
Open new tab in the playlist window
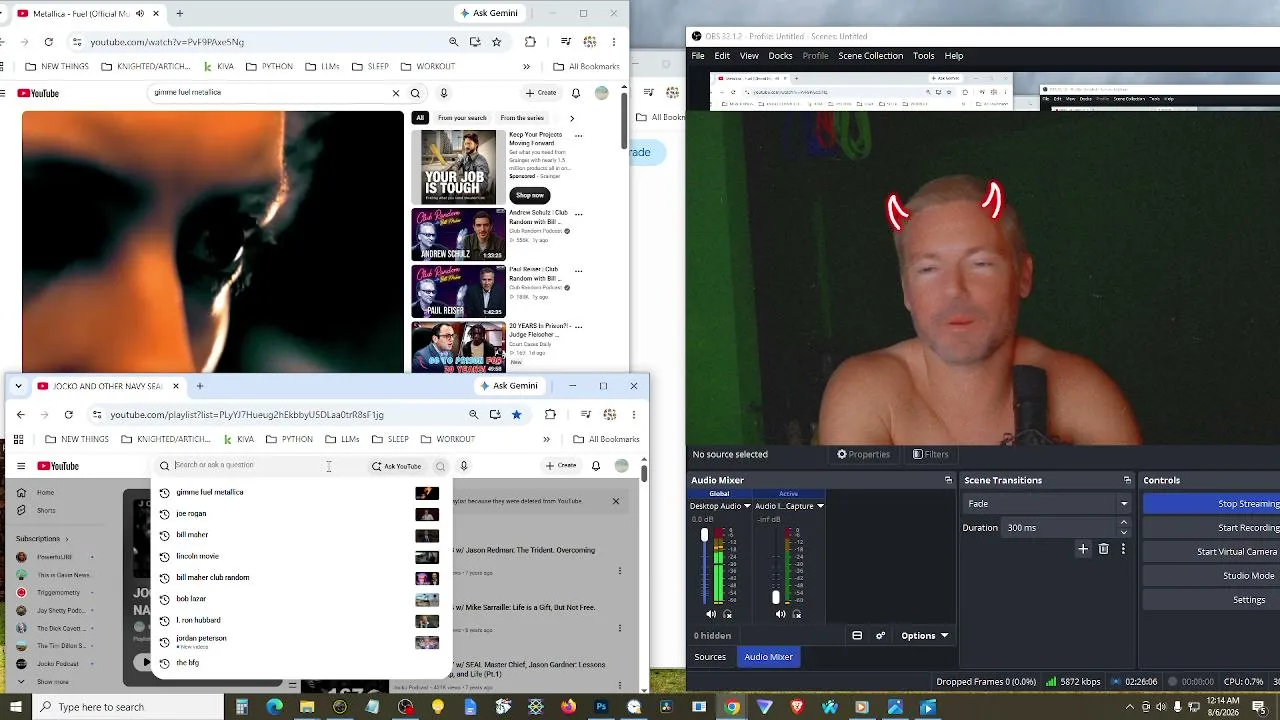(x=199, y=386)
